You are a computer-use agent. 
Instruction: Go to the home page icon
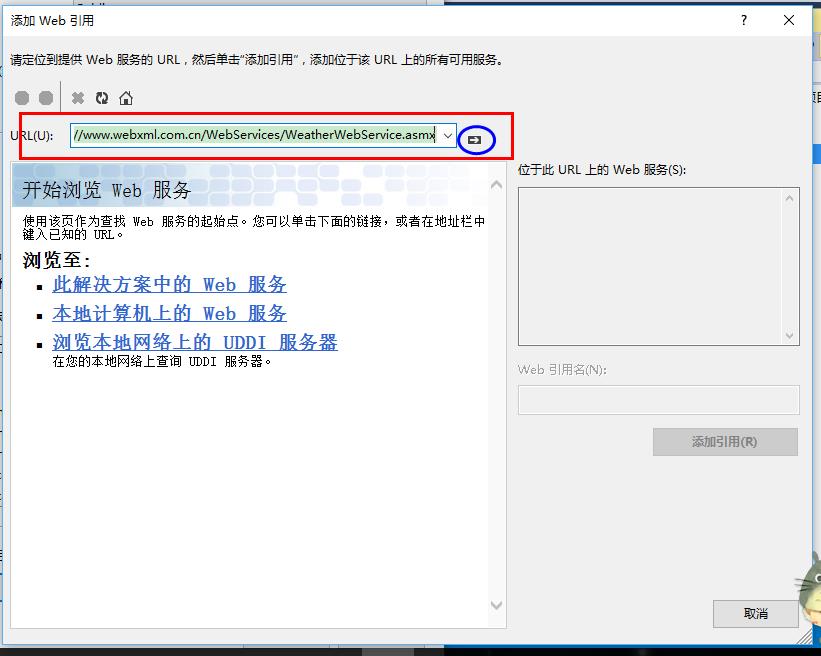click(126, 98)
